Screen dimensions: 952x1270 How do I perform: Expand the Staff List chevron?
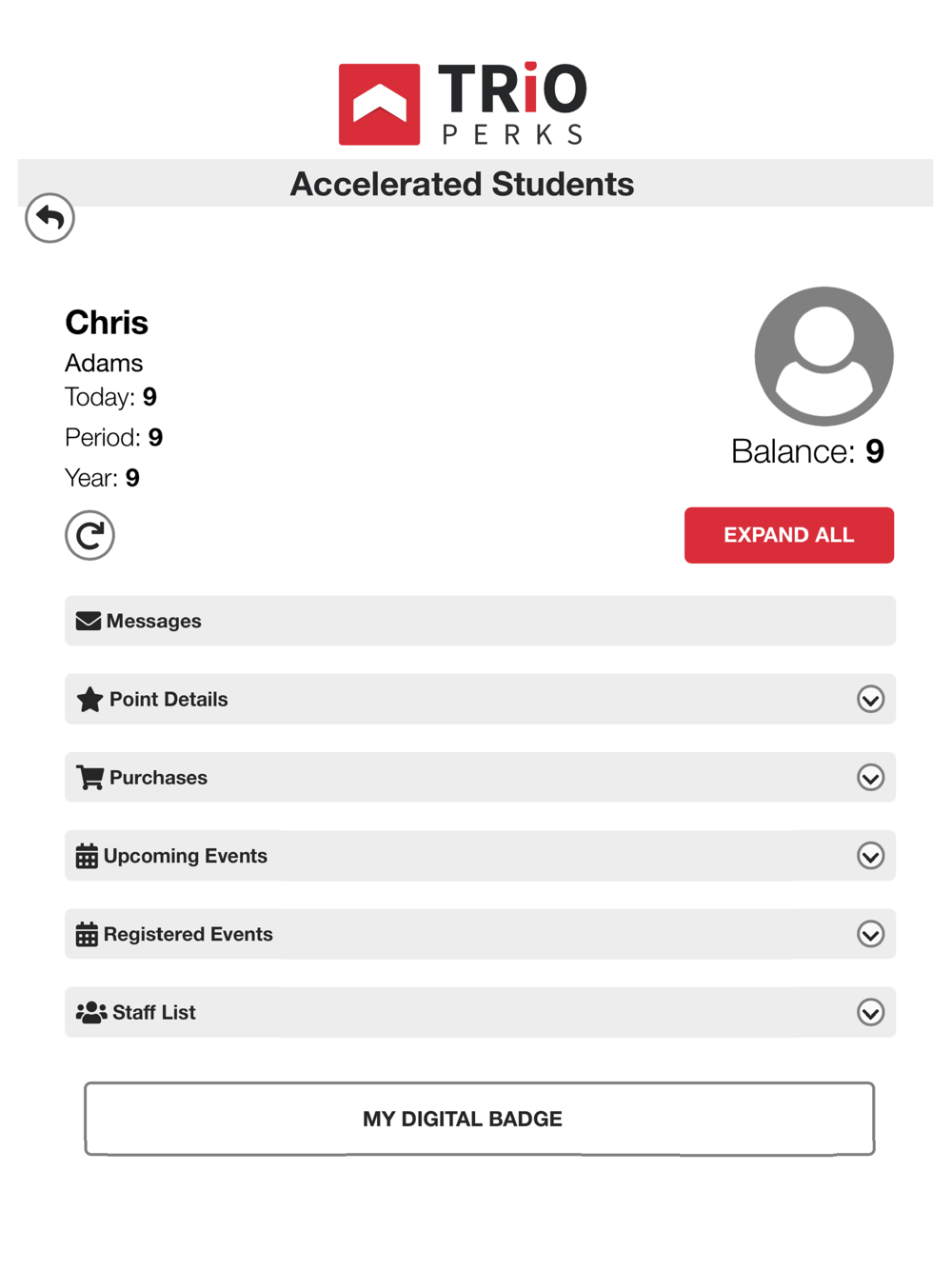(870, 1012)
